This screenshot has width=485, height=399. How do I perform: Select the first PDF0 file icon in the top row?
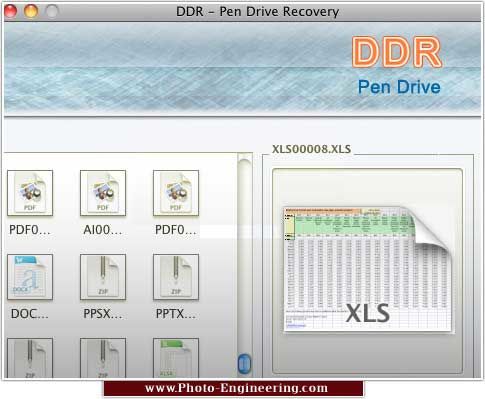pyautogui.click(x=30, y=193)
